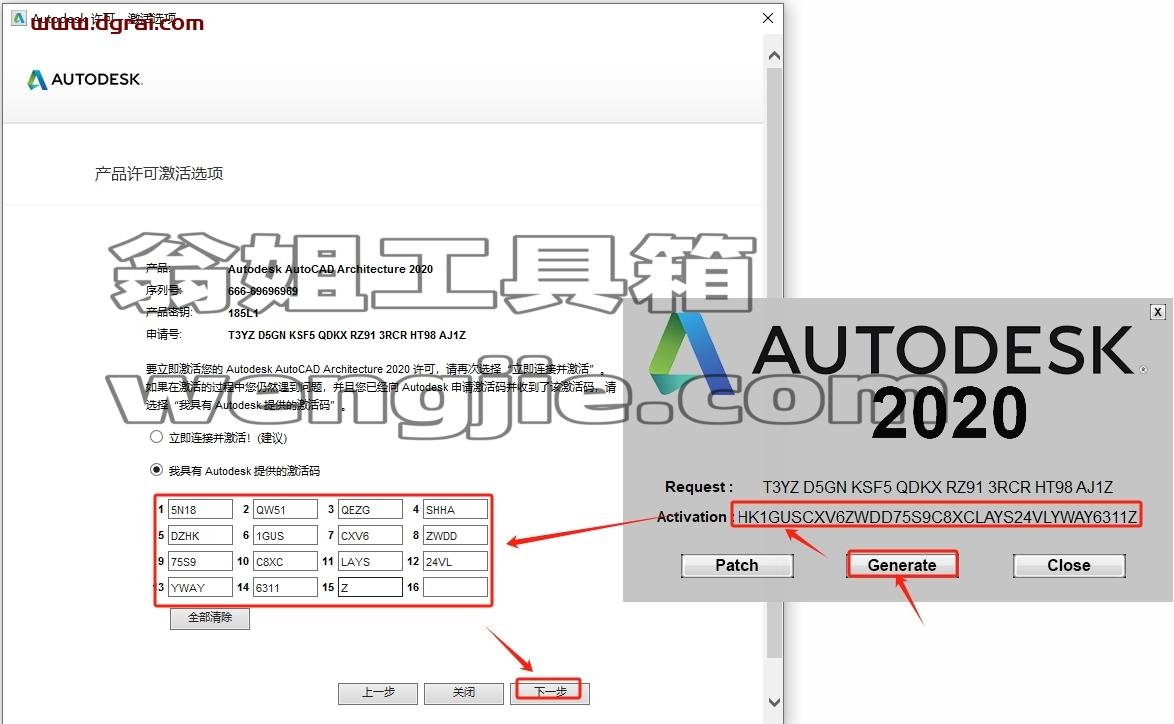Click activation code field 9 containing 75S9
Screen dimensions: 1174x724
200,562
